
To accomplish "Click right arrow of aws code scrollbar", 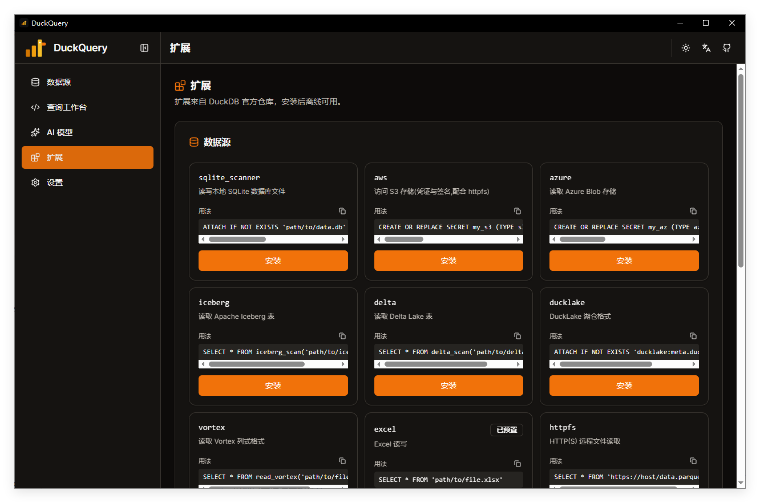I will tap(519, 239).
